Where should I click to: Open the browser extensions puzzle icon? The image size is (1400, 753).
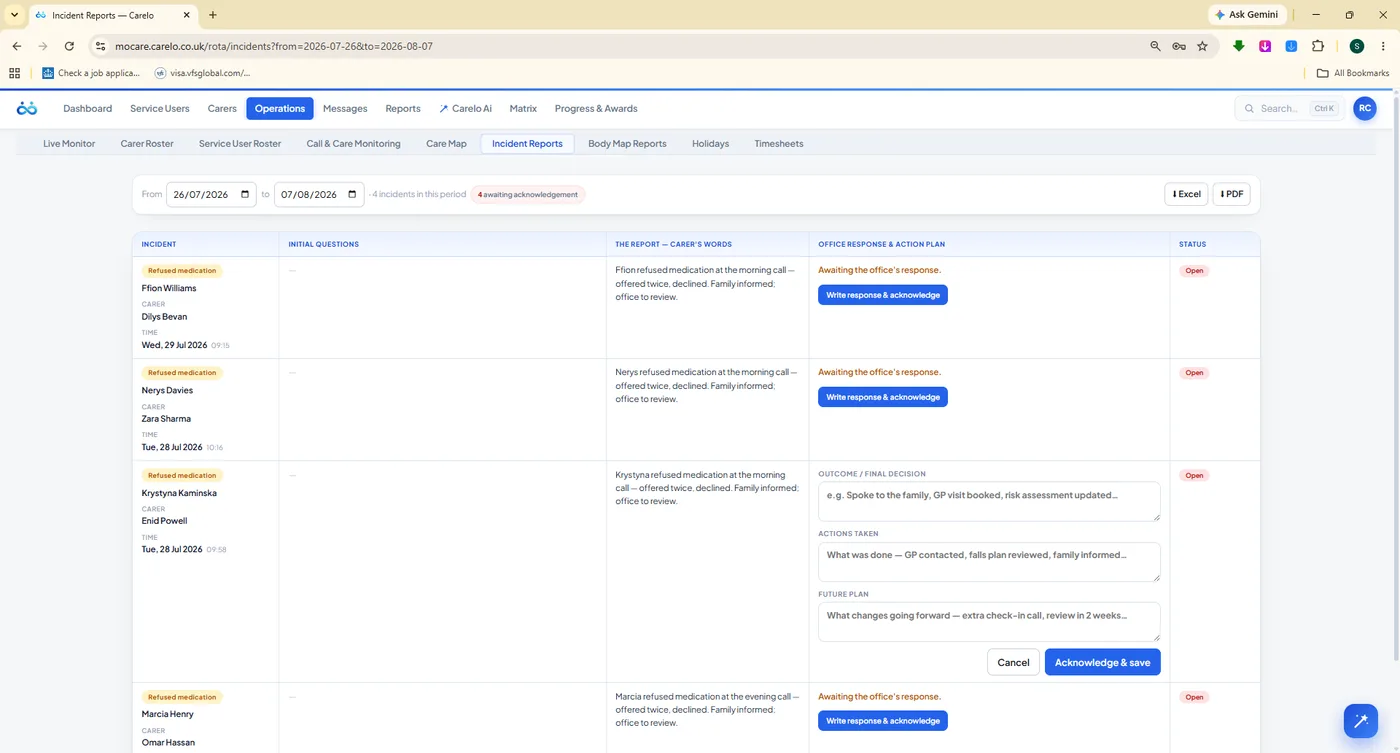coord(1318,46)
